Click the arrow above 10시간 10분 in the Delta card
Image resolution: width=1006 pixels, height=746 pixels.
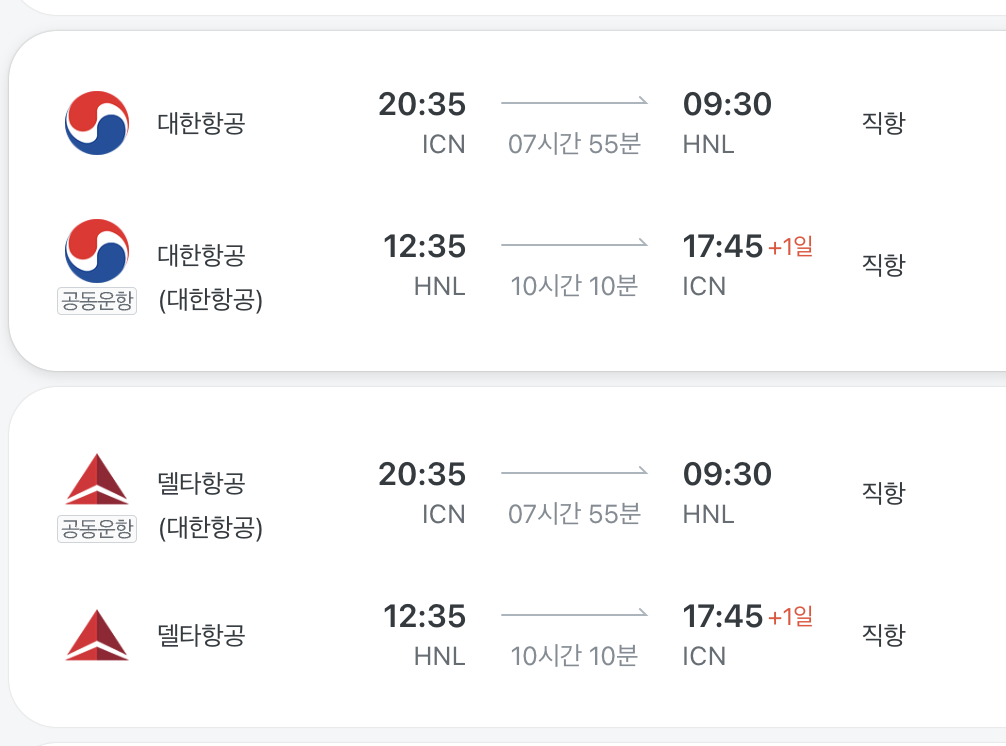click(574, 614)
